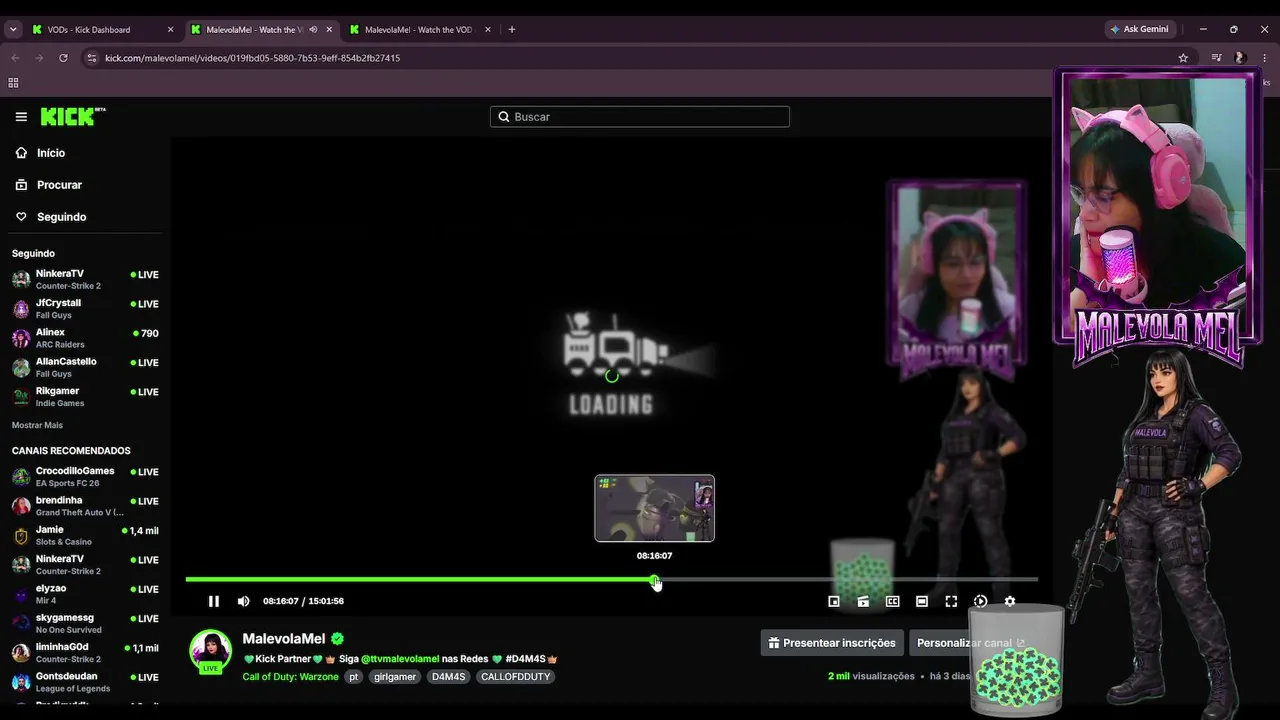Click the Alinex avatar icon
This screenshot has height=720, width=1280.
(x=21, y=338)
